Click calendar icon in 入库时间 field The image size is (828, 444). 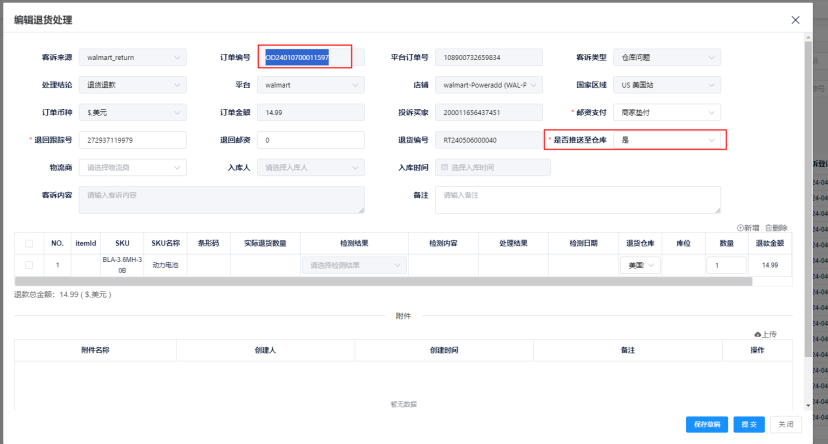(444, 167)
